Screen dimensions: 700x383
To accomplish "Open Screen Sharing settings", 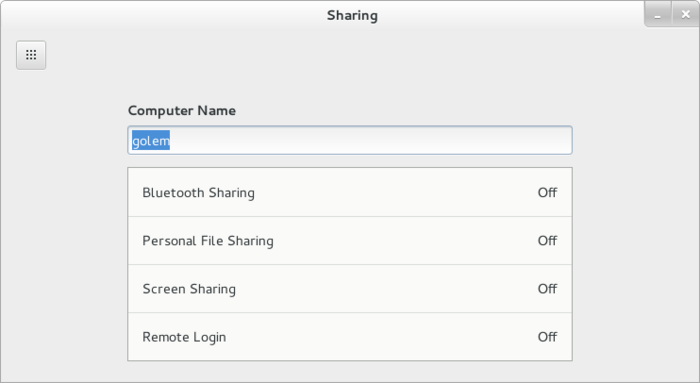I will [x=350, y=289].
